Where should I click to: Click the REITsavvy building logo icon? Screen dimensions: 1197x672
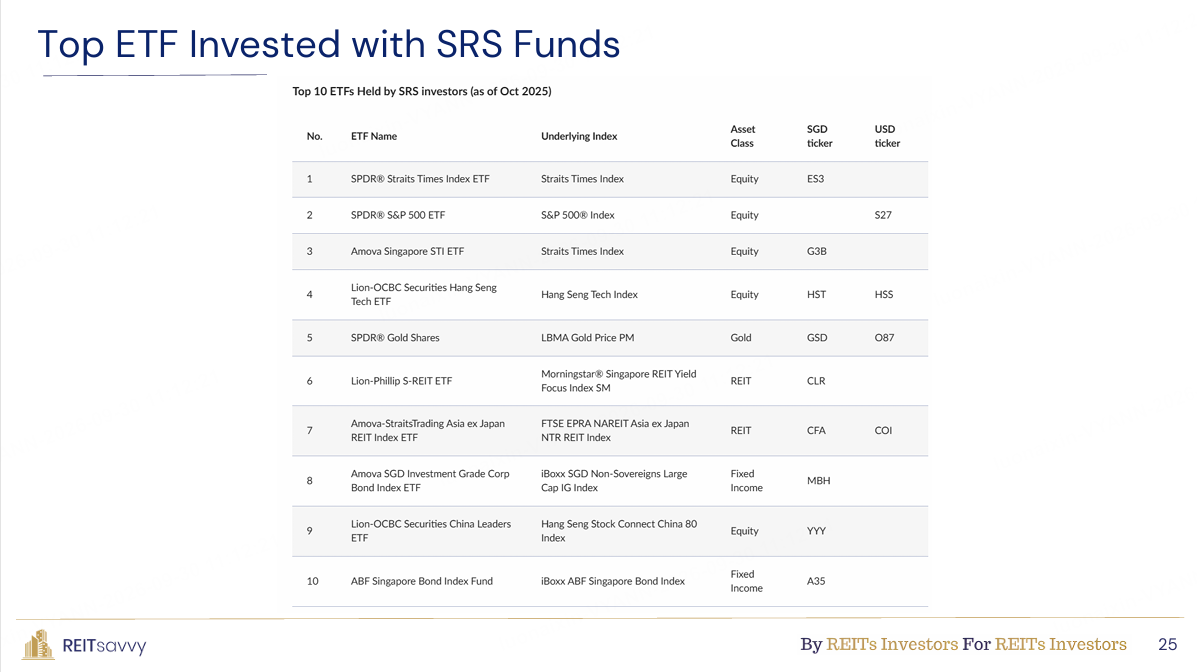38,645
